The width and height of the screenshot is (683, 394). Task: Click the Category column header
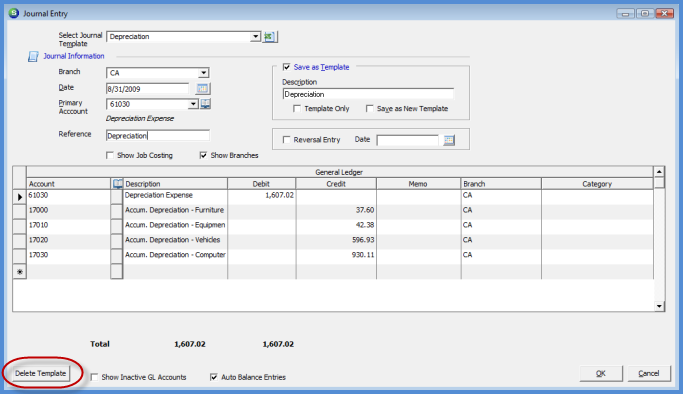click(597, 184)
